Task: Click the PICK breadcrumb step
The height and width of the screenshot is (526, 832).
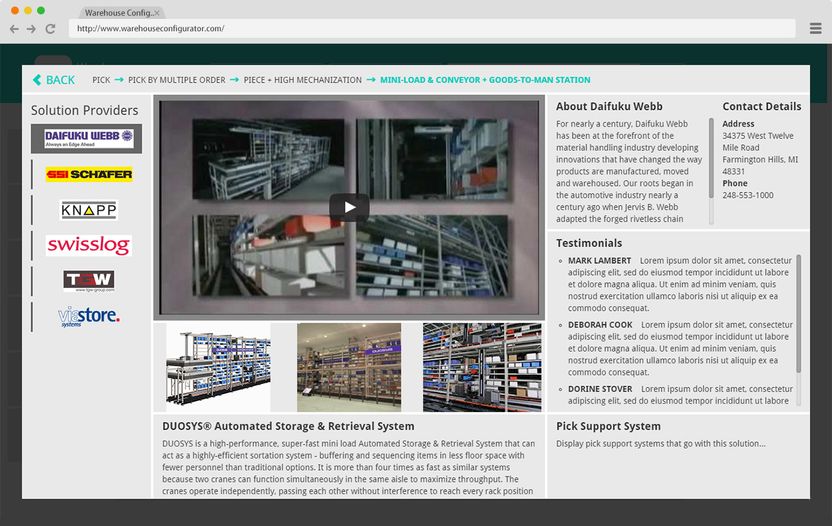Action: coord(101,80)
